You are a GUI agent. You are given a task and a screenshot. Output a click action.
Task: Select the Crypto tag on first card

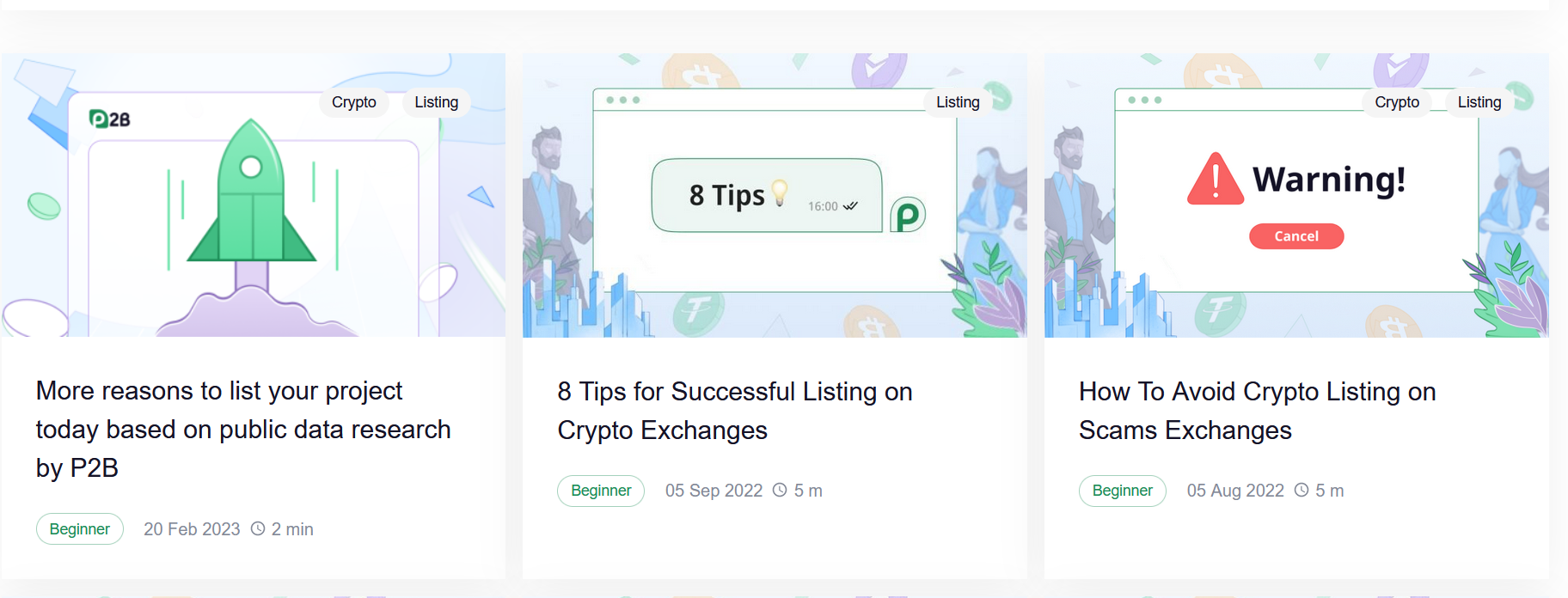pyautogui.click(x=354, y=102)
